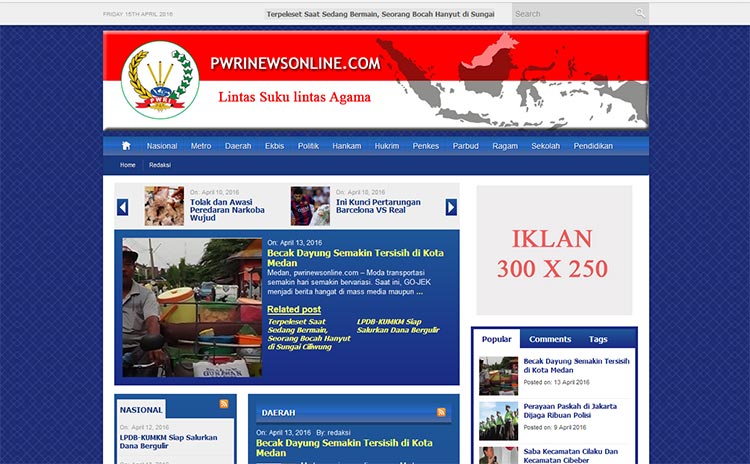Type in the Search input field

[572, 14]
